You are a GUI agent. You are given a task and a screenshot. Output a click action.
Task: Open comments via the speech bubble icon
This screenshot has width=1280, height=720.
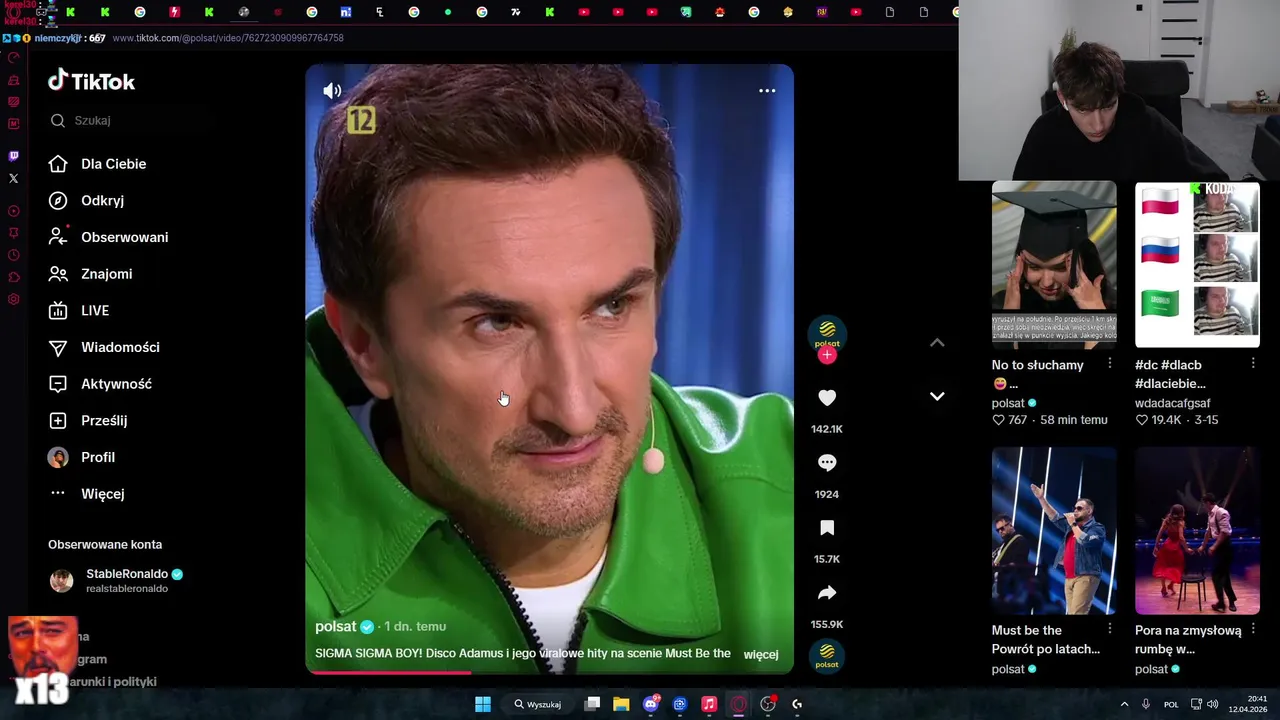click(x=827, y=463)
